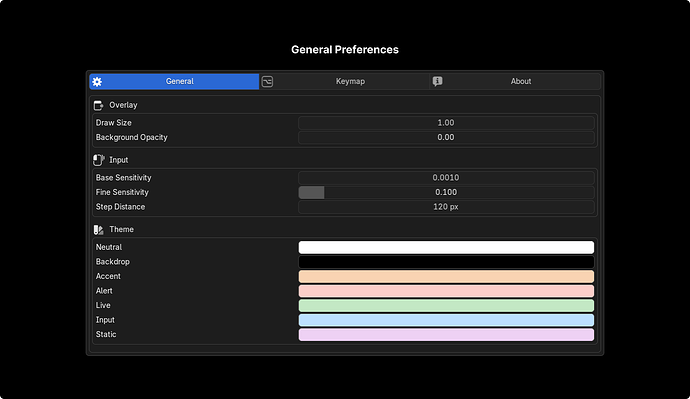Click the Fine Sensitivity label
Image resolution: width=690 pixels, height=399 pixels.
[122, 192]
